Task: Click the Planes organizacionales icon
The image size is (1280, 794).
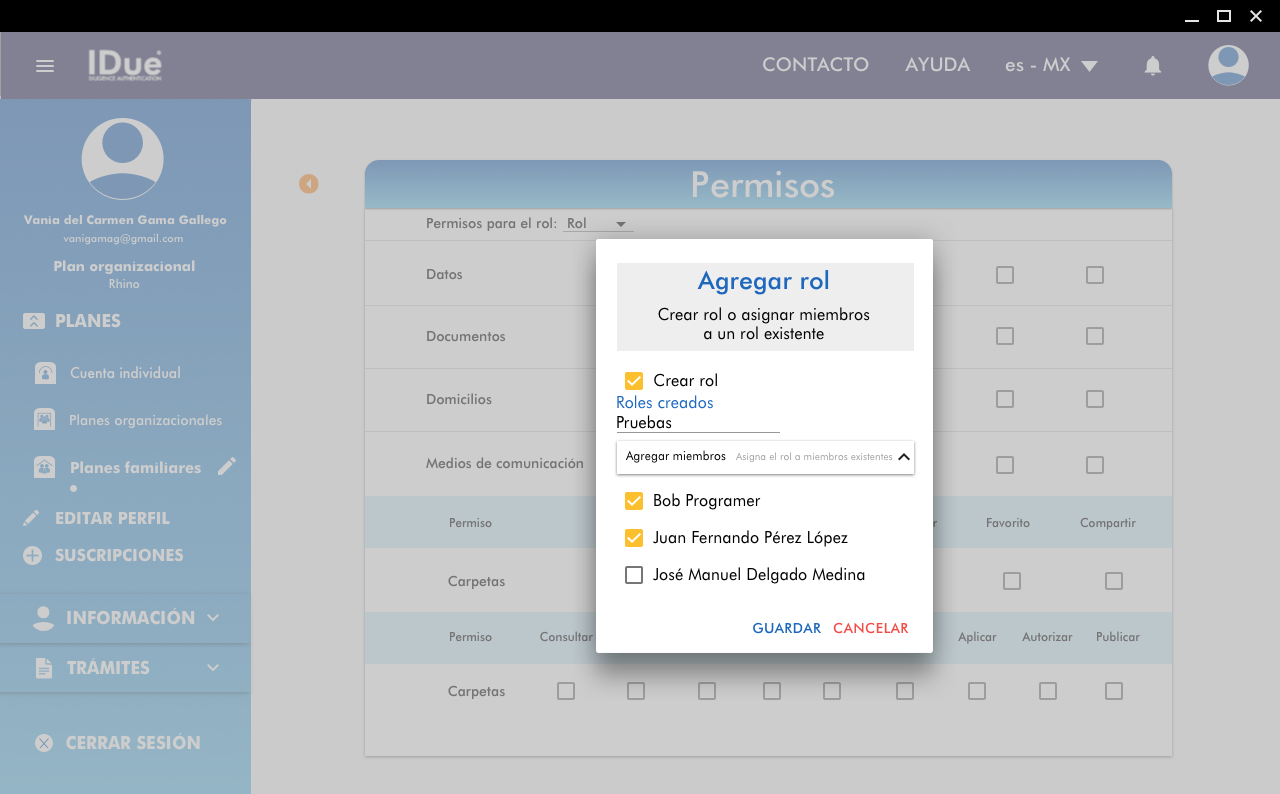Action: point(44,420)
